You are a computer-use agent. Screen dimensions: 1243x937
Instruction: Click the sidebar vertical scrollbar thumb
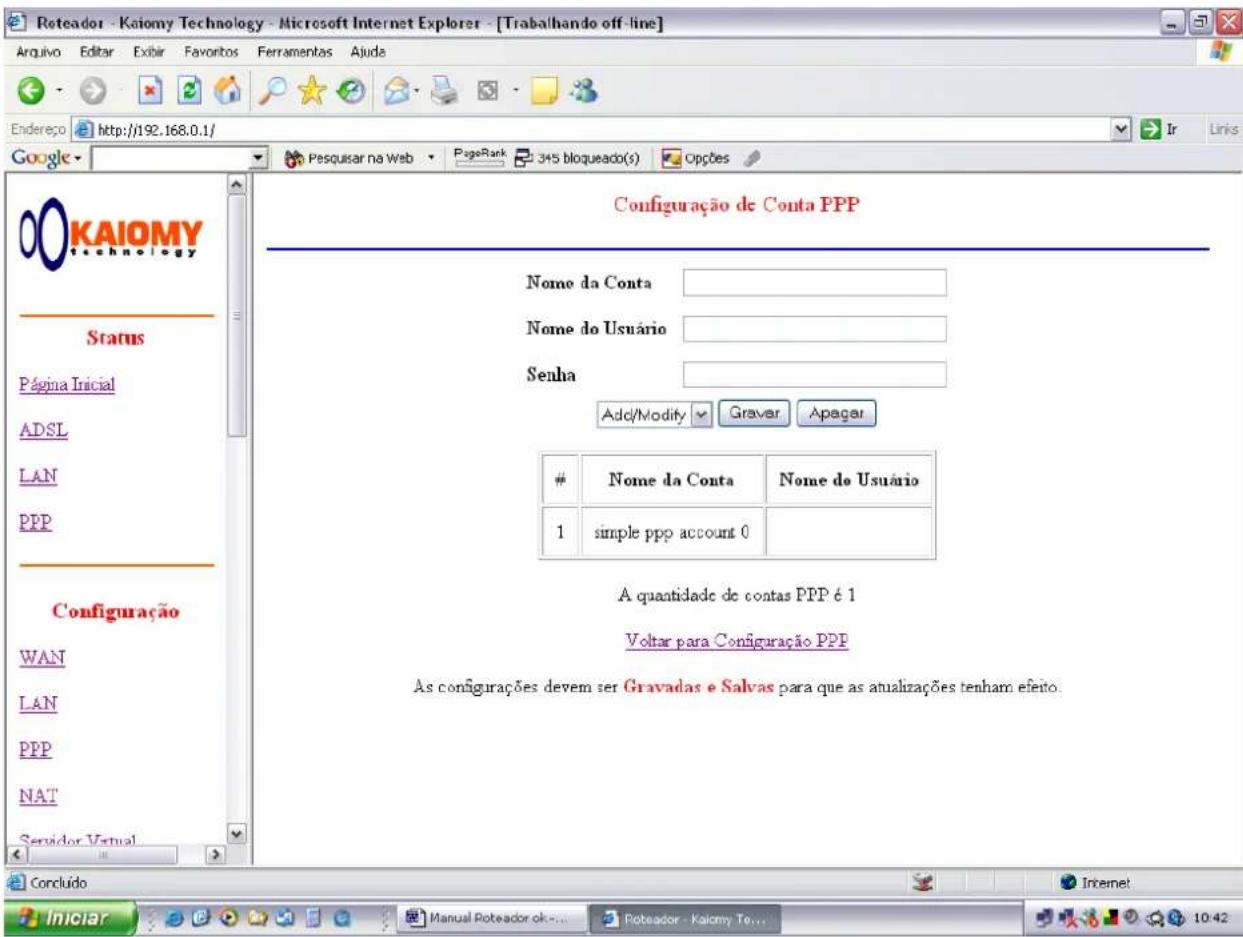tap(236, 314)
